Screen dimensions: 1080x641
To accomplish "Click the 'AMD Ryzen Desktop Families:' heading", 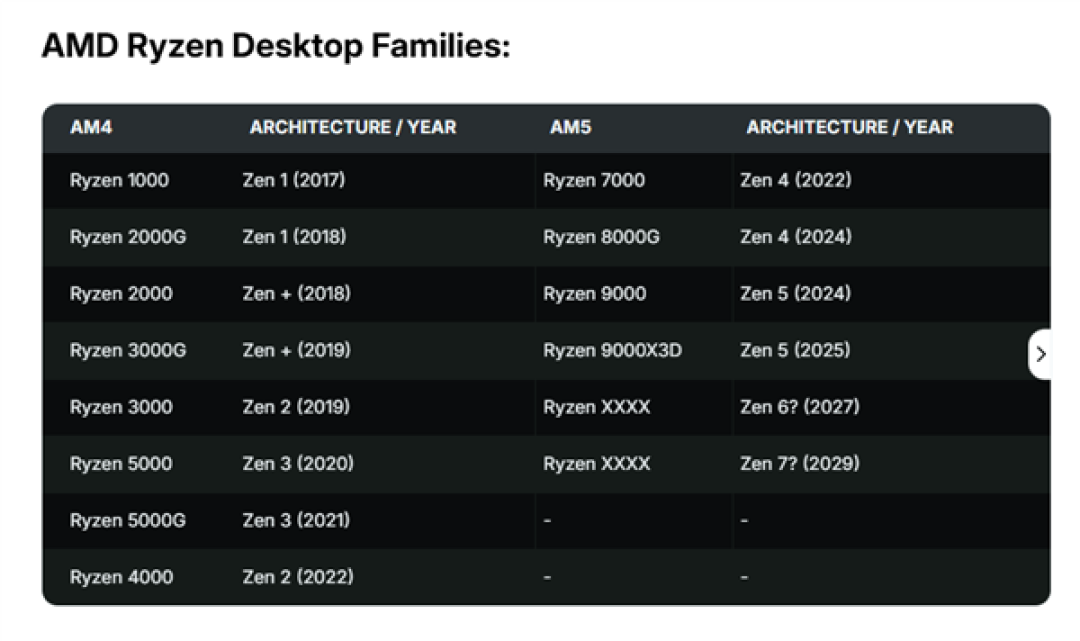I will (276, 47).
